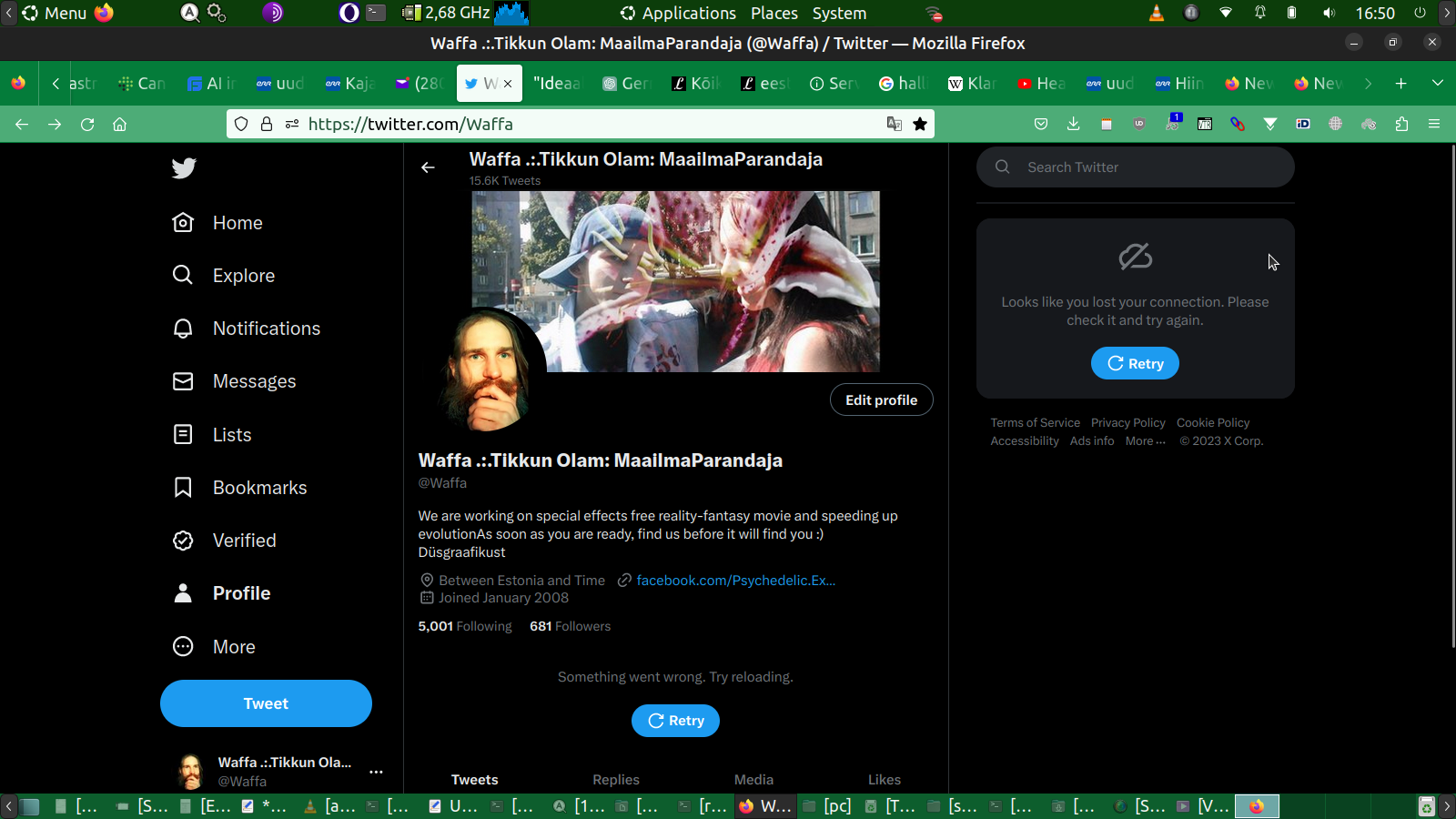Viewport: 1456px width, 819px height.
Task: Open the Firefox home page
Action: coord(119,124)
